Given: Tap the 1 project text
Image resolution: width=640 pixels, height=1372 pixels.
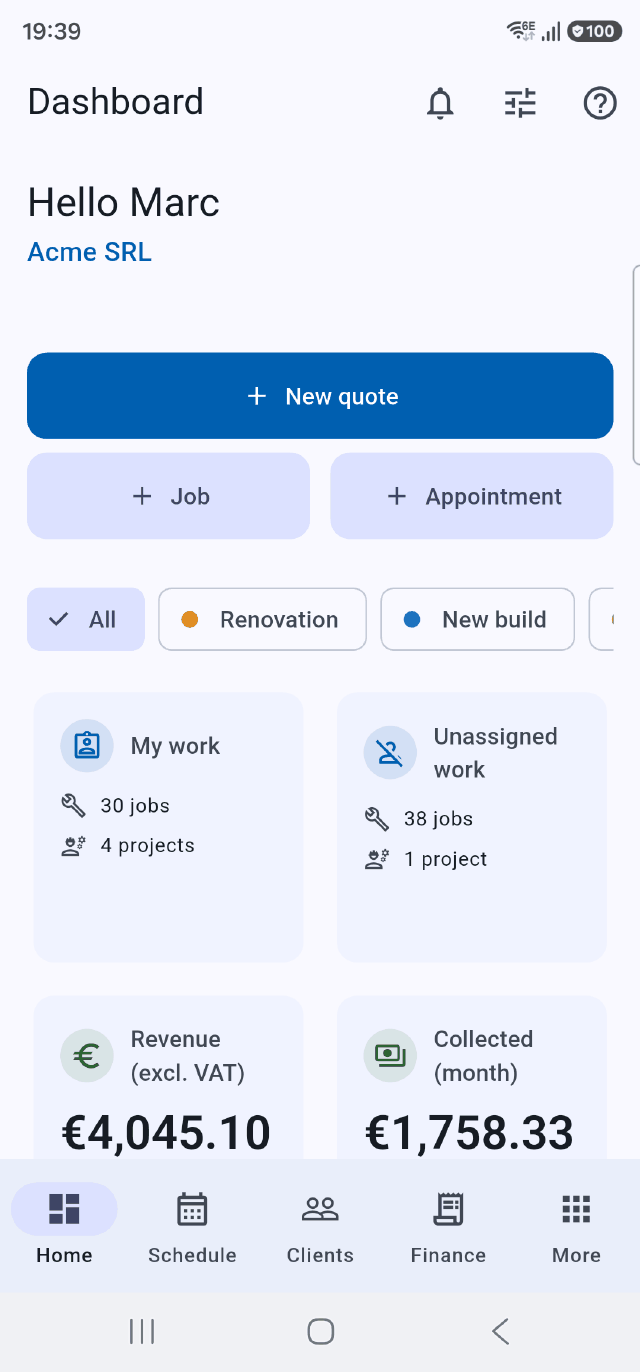Looking at the screenshot, I should 445,860.
